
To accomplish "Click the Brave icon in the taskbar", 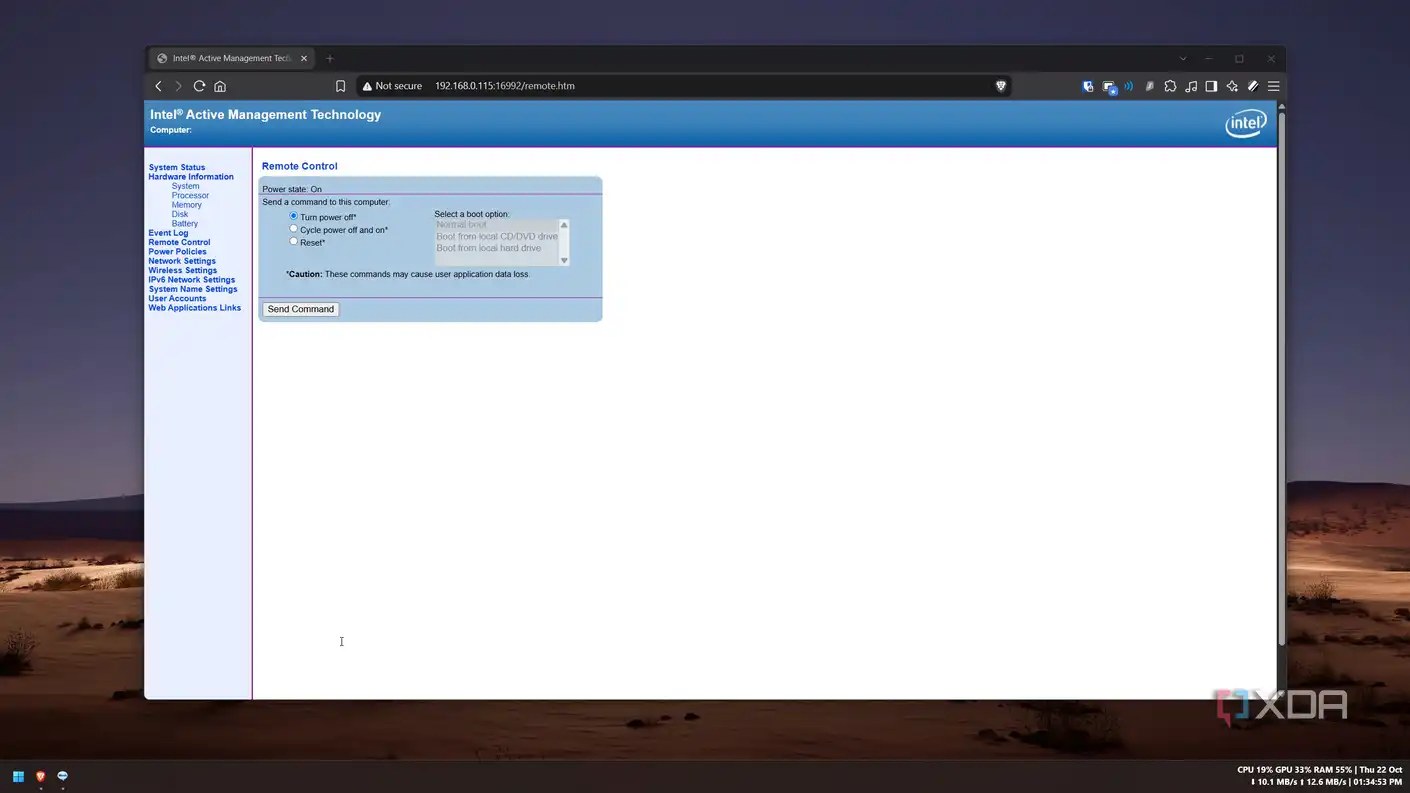I will click(x=41, y=776).
